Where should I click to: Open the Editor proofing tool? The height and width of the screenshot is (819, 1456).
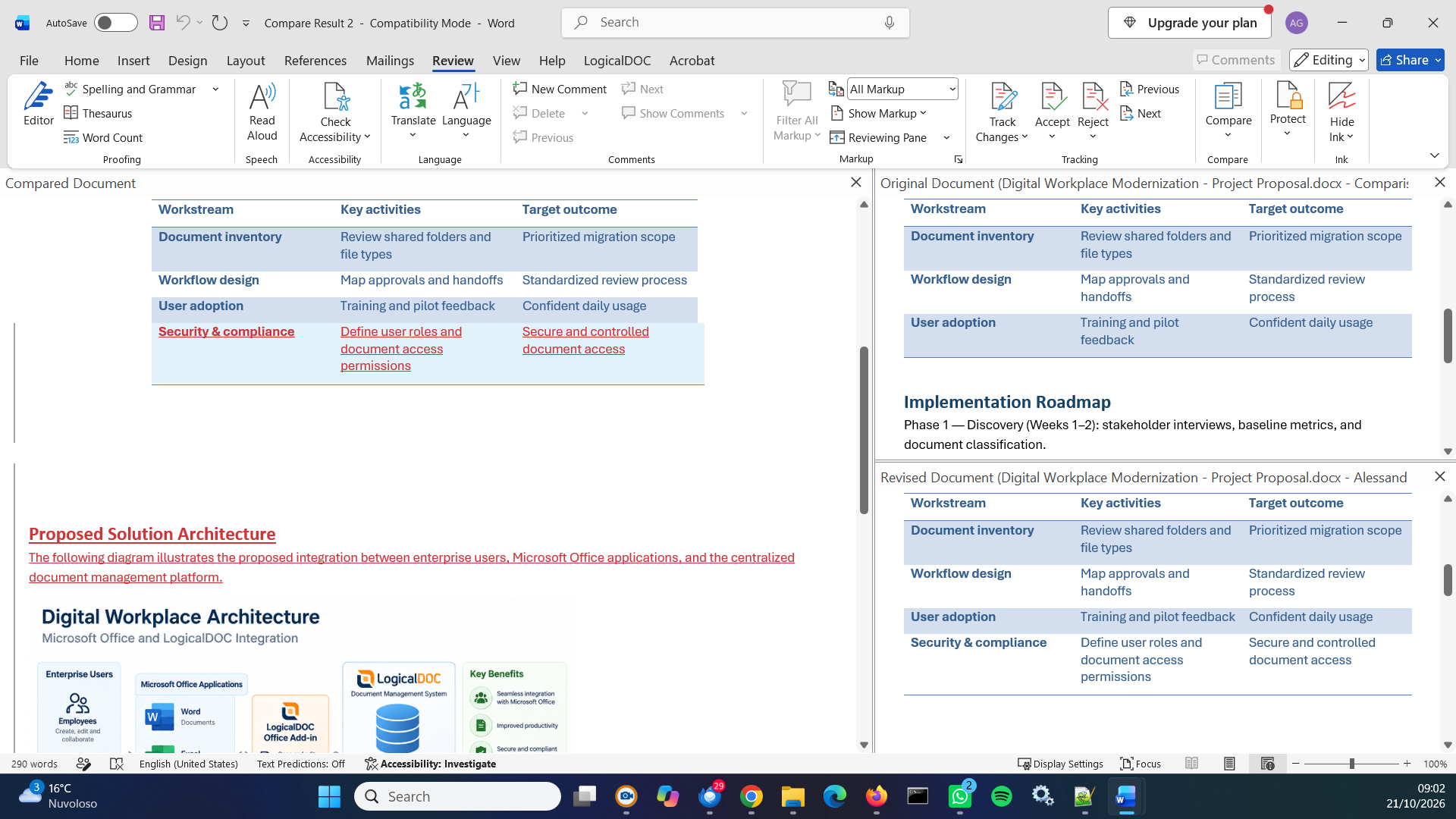tap(38, 105)
